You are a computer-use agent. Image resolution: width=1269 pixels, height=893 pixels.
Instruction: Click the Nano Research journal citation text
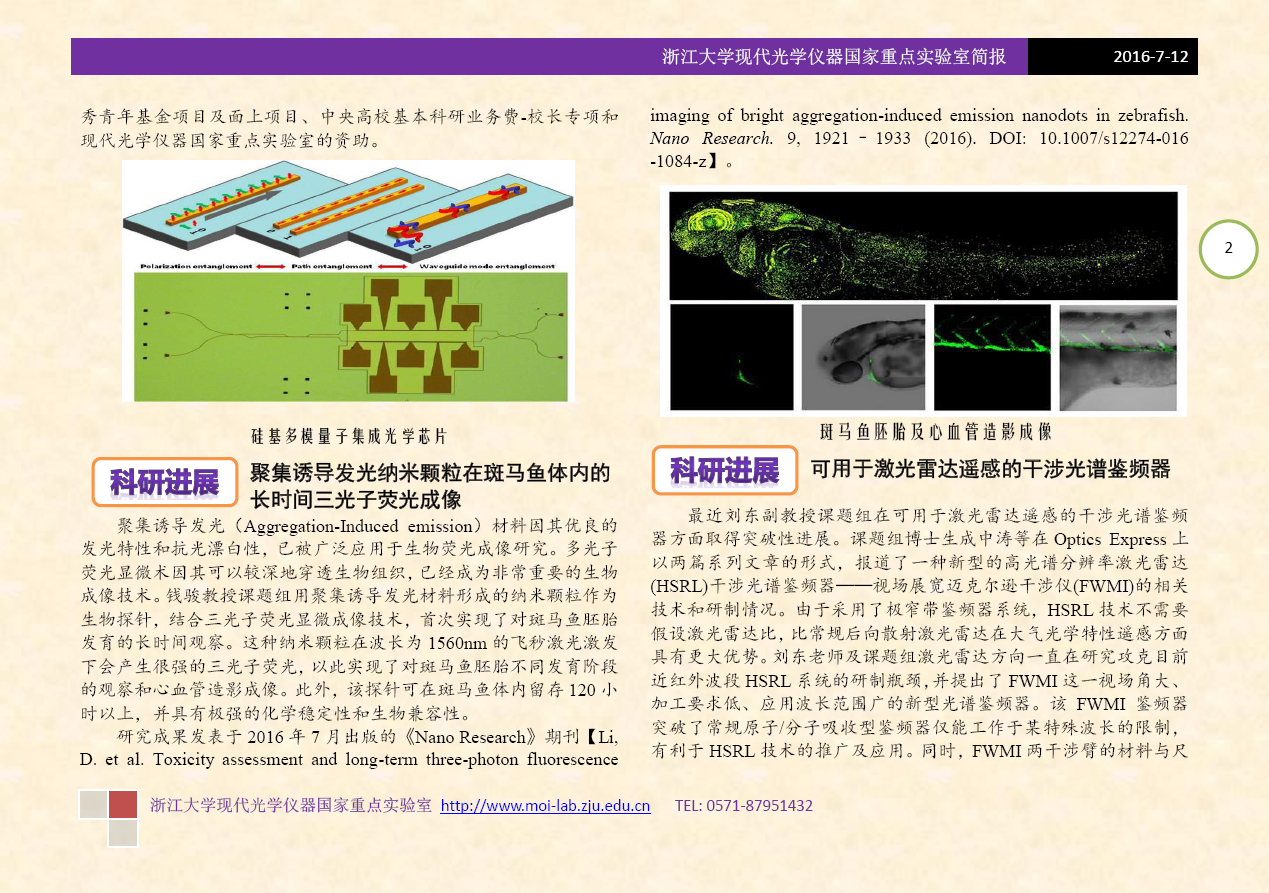pyautogui.click(x=711, y=138)
